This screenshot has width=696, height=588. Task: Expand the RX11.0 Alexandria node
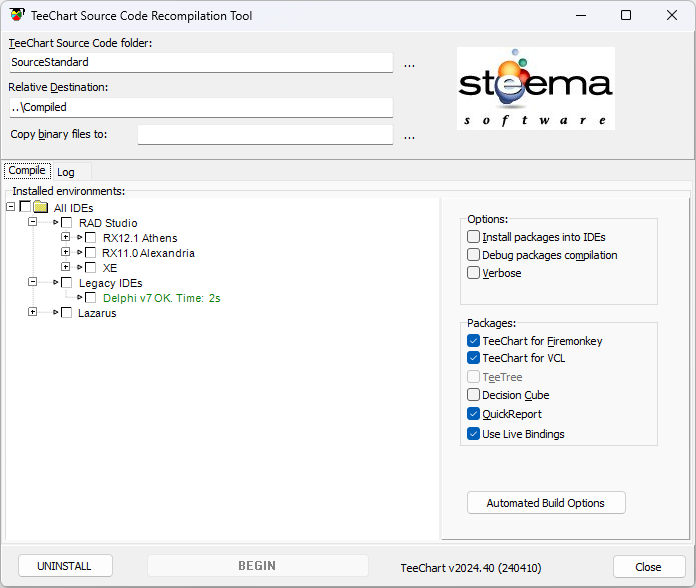click(65, 252)
